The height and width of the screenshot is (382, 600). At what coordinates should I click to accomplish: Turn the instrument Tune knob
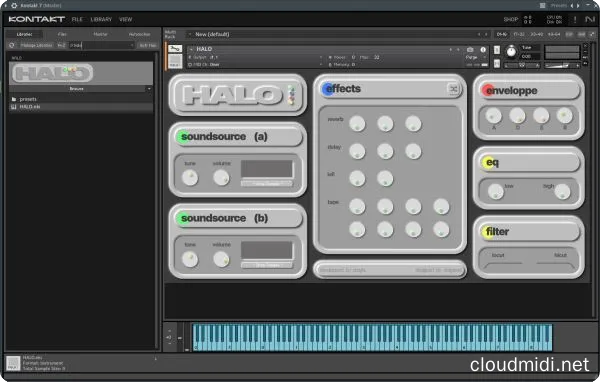511,51
